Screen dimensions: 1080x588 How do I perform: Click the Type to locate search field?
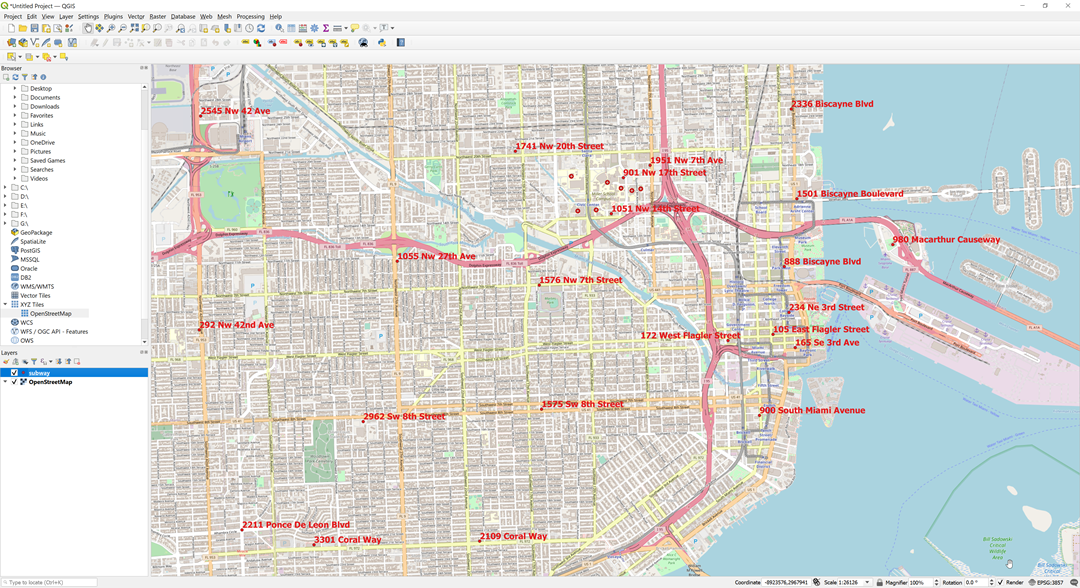point(50,582)
